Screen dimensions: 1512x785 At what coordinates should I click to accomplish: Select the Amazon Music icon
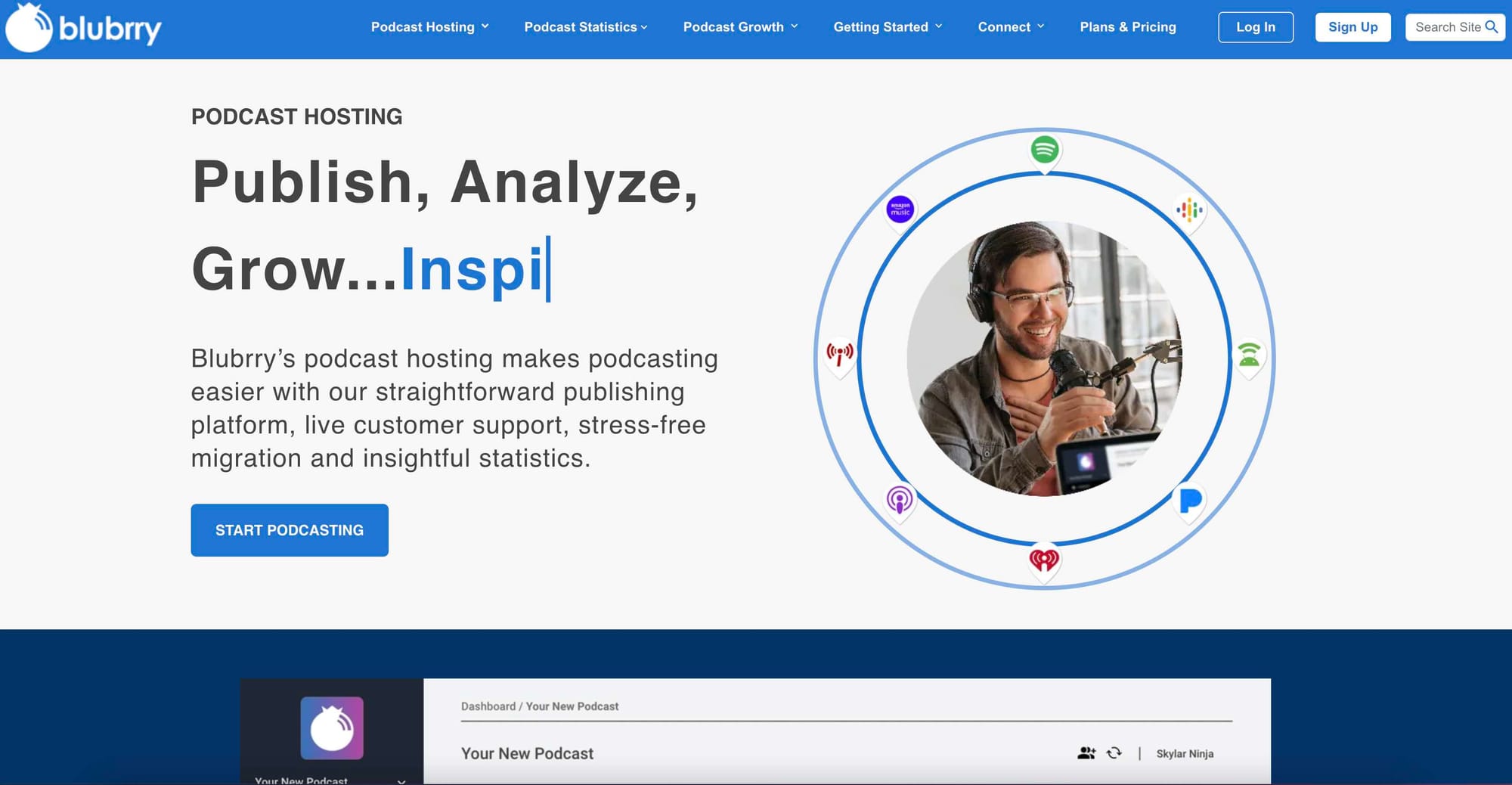point(901,209)
